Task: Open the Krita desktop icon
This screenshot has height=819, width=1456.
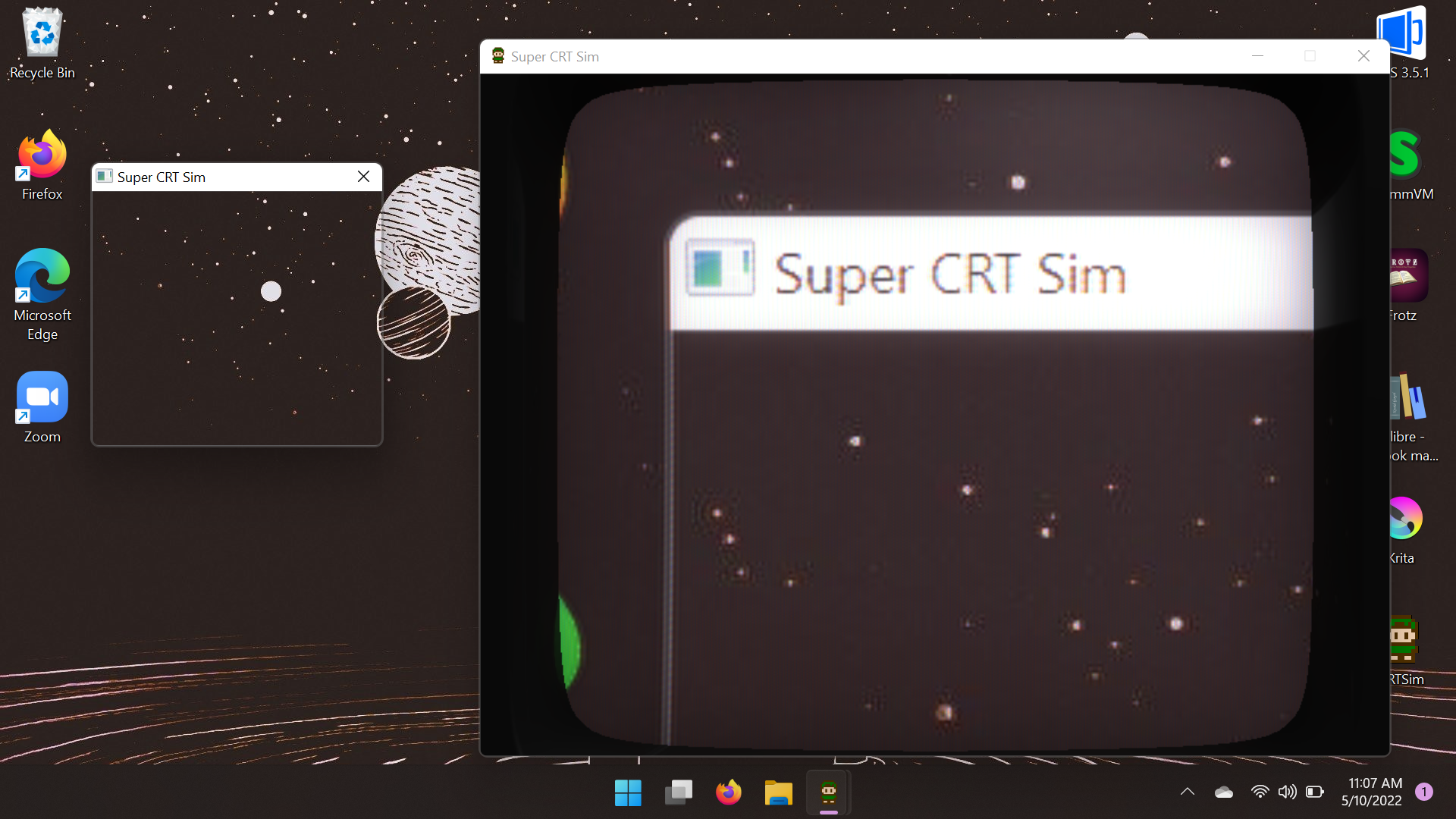Action: [1406, 529]
